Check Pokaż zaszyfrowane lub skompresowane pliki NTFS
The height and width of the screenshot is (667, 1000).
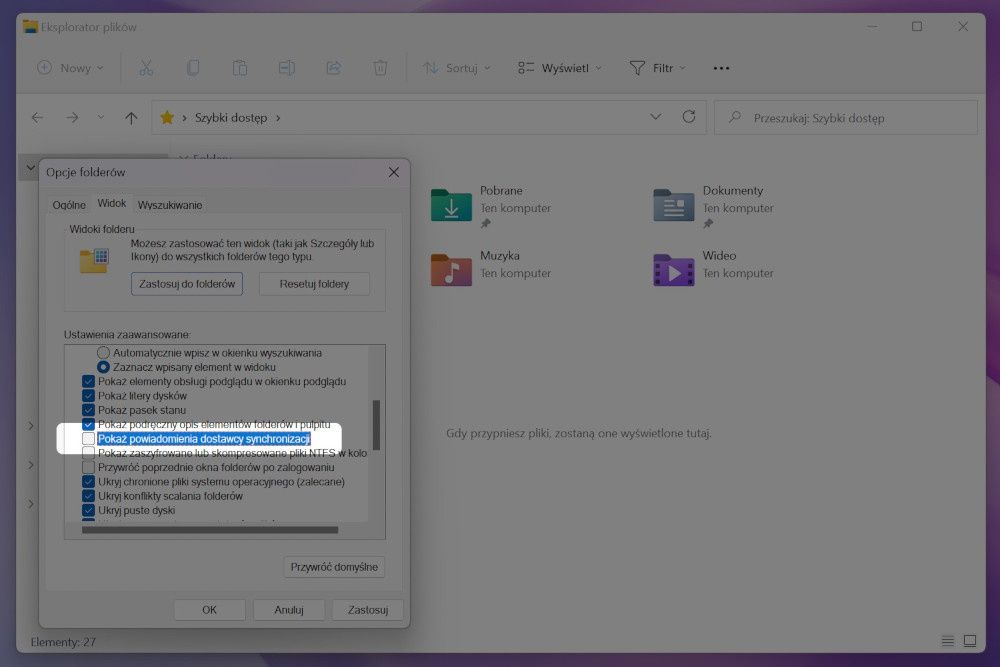point(89,453)
